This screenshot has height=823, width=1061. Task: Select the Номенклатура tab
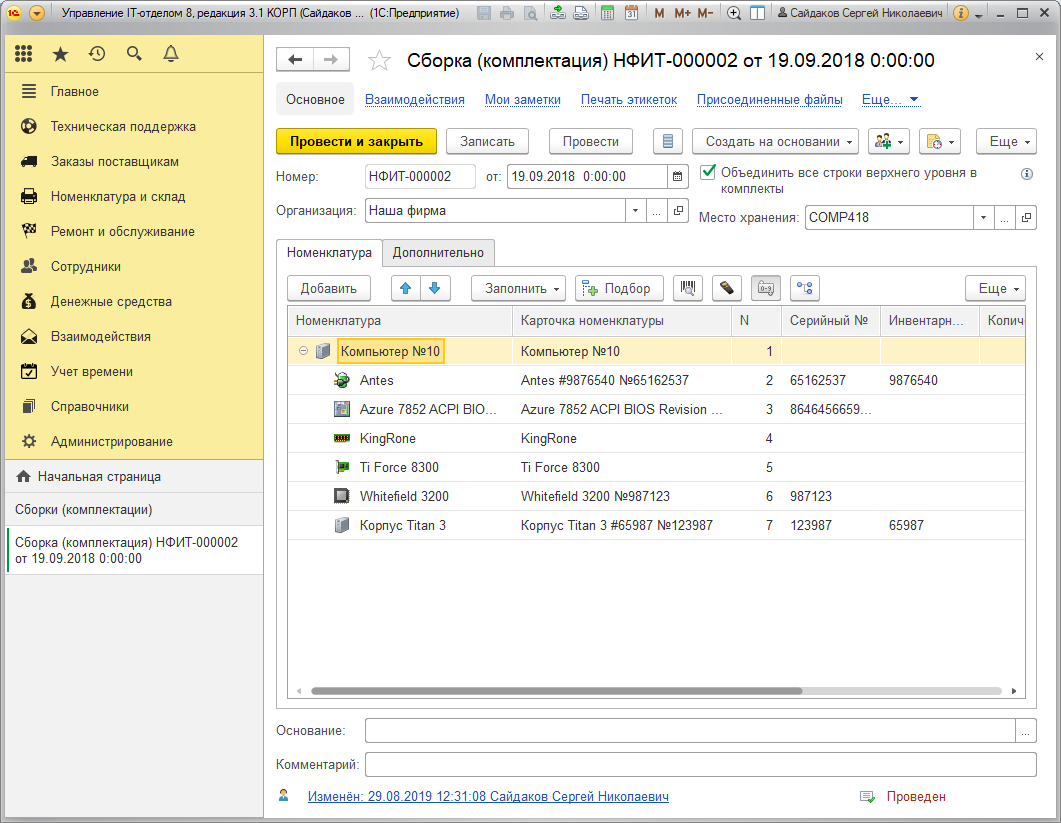click(330, 252)
